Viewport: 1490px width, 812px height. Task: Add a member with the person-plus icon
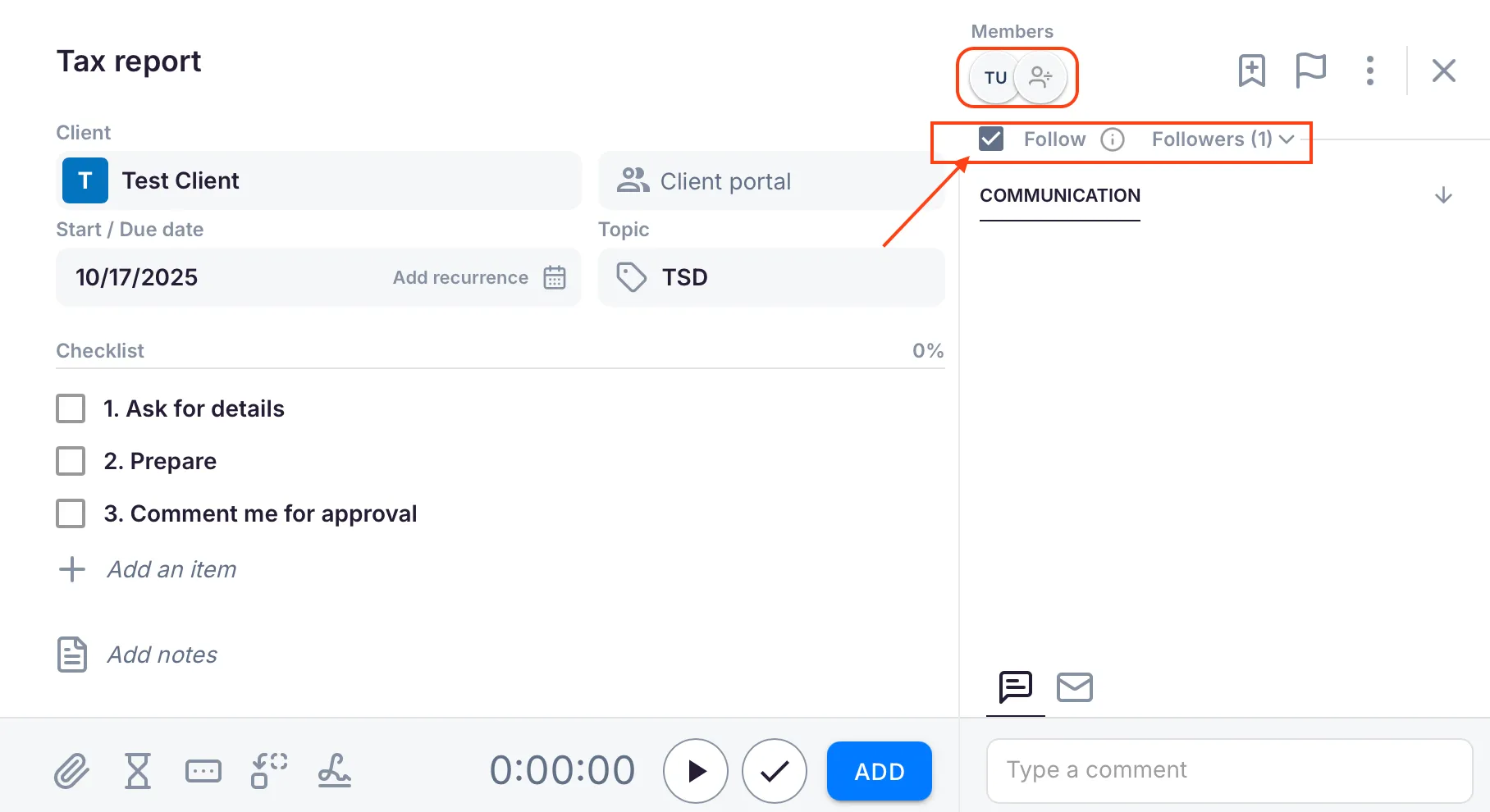click(1040, 77)
